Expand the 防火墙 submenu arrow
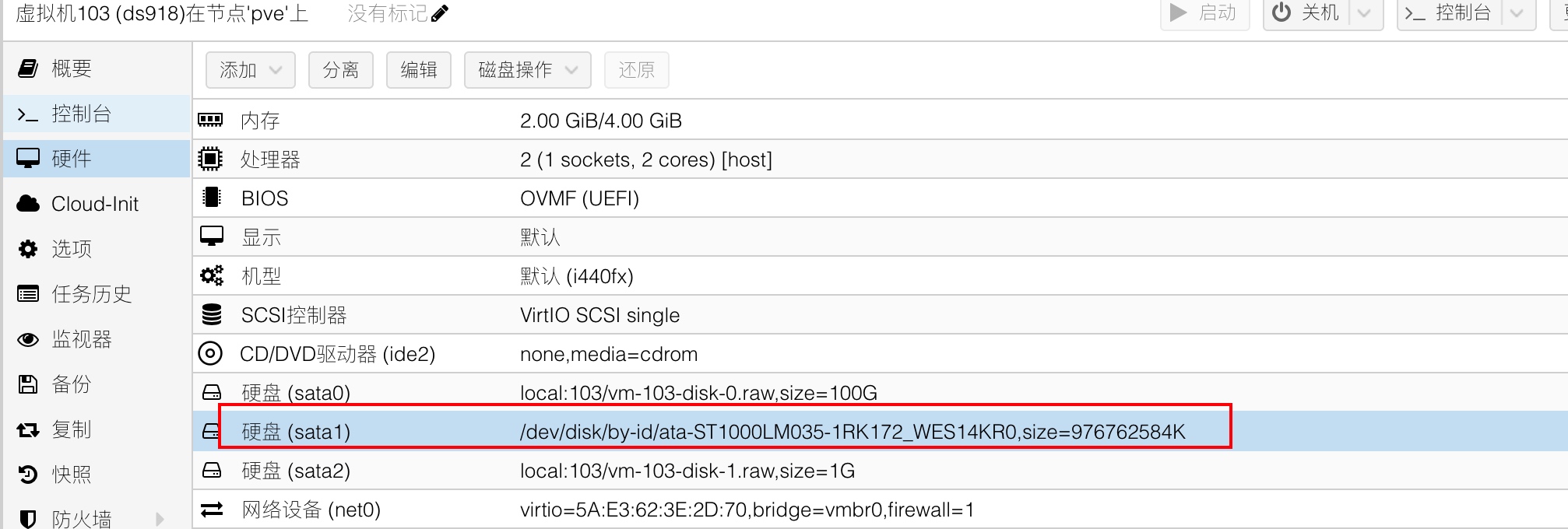Screen dimensions: 1568x529 click(160, 518)
